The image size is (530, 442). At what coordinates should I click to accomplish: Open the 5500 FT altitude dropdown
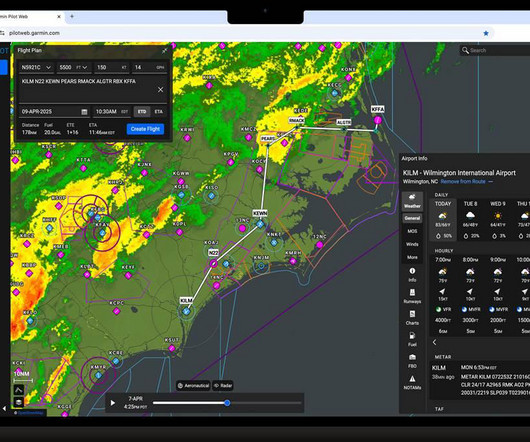click(x=73, y=68)
